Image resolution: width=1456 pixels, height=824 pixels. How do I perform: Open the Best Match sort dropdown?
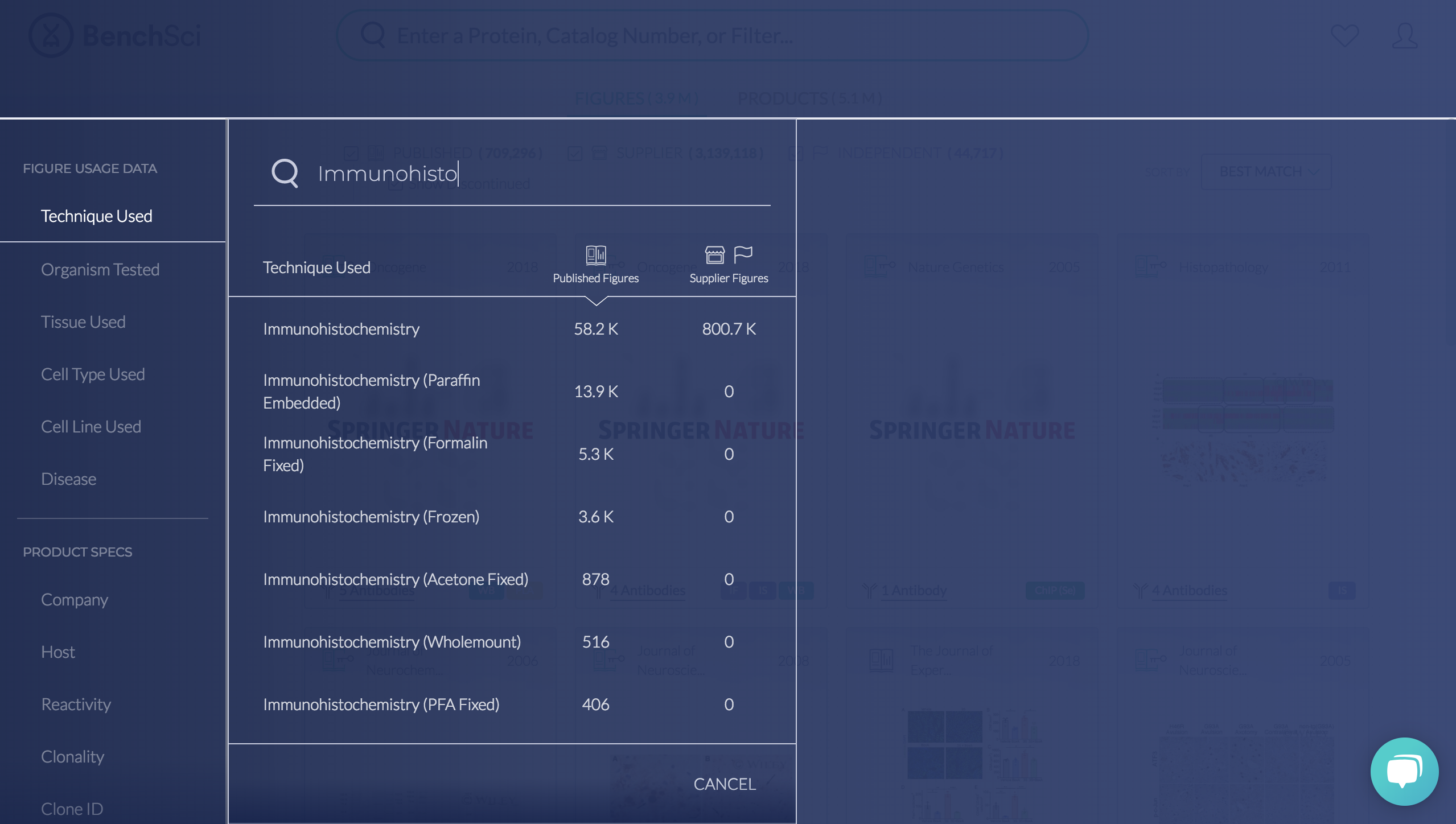pos(1266,171)
